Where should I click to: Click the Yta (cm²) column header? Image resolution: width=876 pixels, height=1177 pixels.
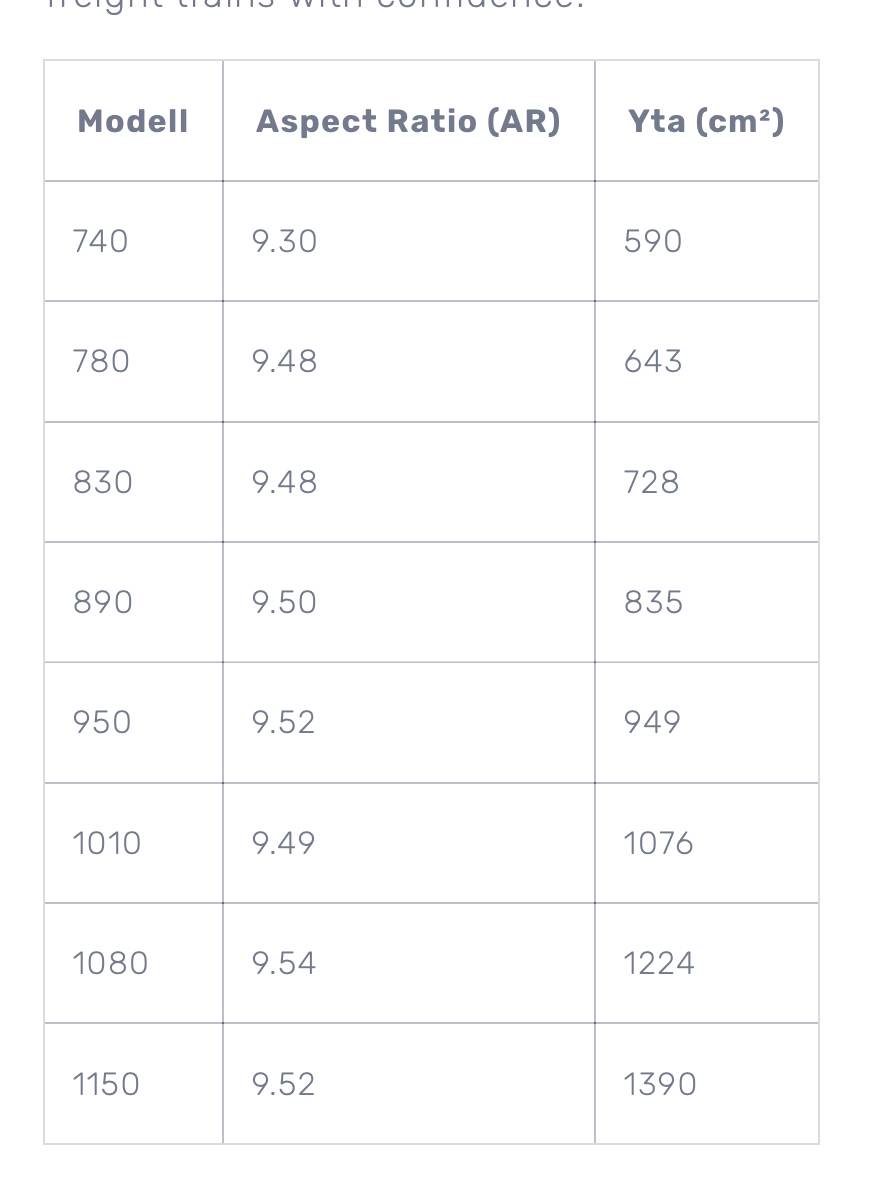pos(706,121)
